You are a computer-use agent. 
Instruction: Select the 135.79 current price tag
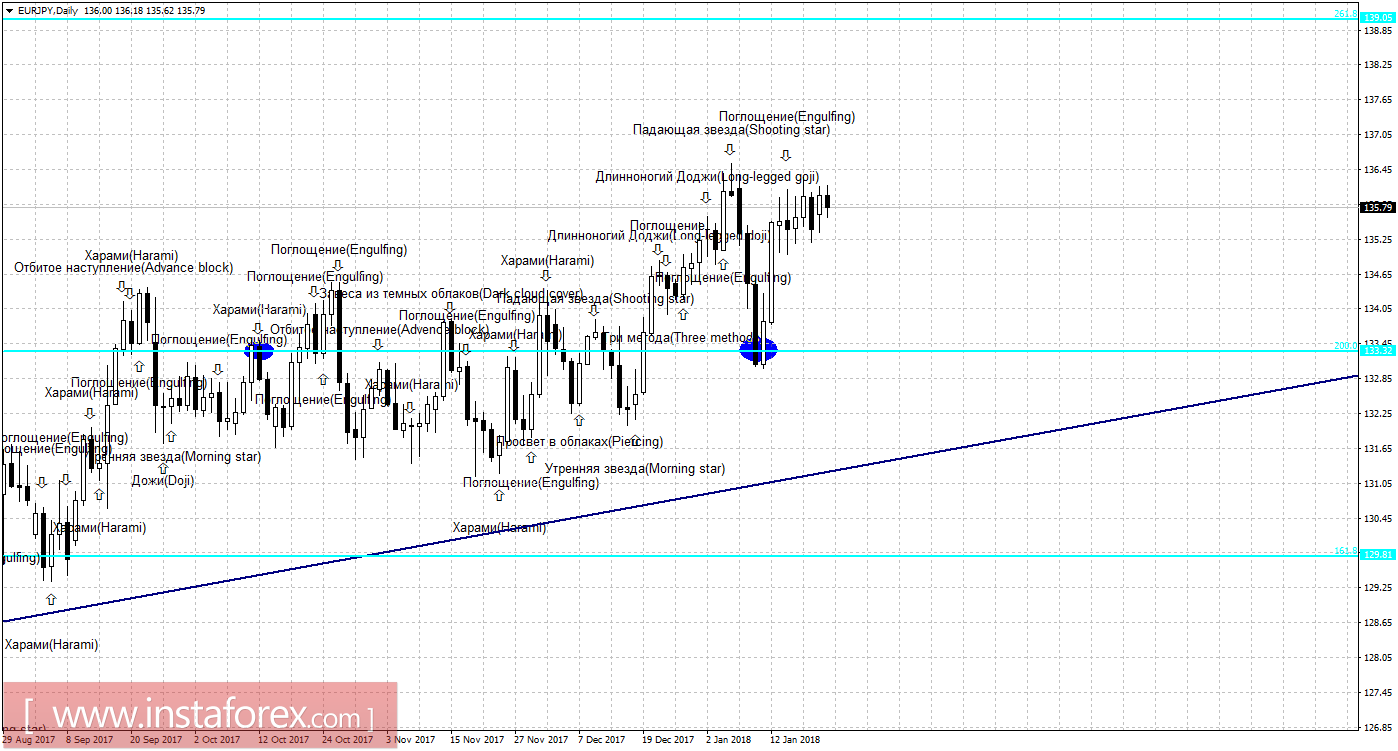pos(1376,207)
